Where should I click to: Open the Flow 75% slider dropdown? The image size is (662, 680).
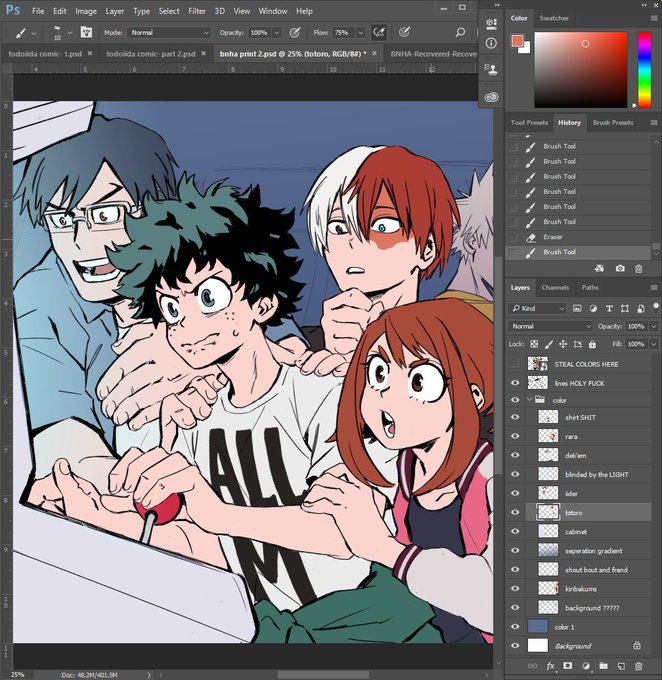[x=360, y=33]
